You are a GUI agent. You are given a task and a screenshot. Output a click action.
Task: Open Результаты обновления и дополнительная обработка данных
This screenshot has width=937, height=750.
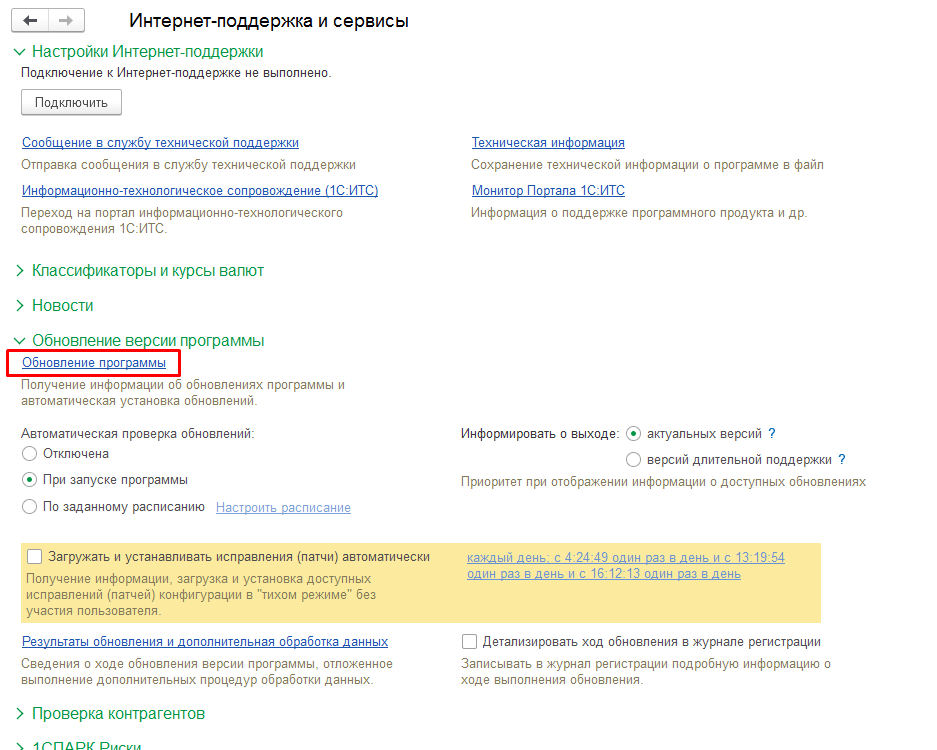coord(205,642)
